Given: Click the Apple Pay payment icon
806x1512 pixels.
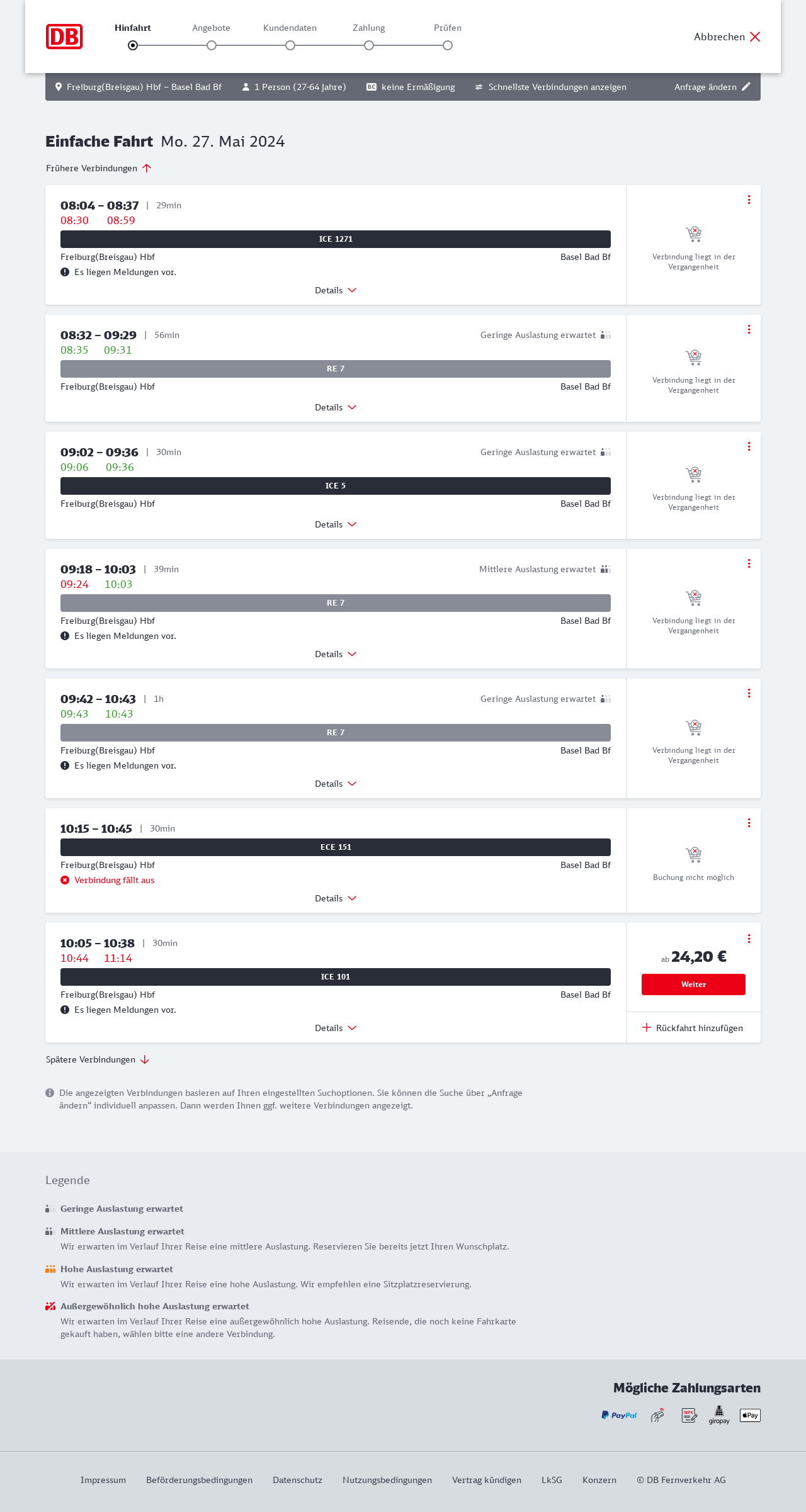Looking at the screenshot, I should tap(750, 1415).
